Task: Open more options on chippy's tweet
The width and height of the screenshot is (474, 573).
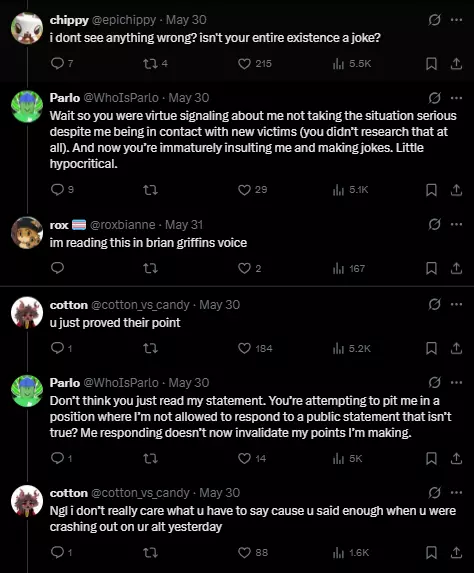Action: pos(456,20)
